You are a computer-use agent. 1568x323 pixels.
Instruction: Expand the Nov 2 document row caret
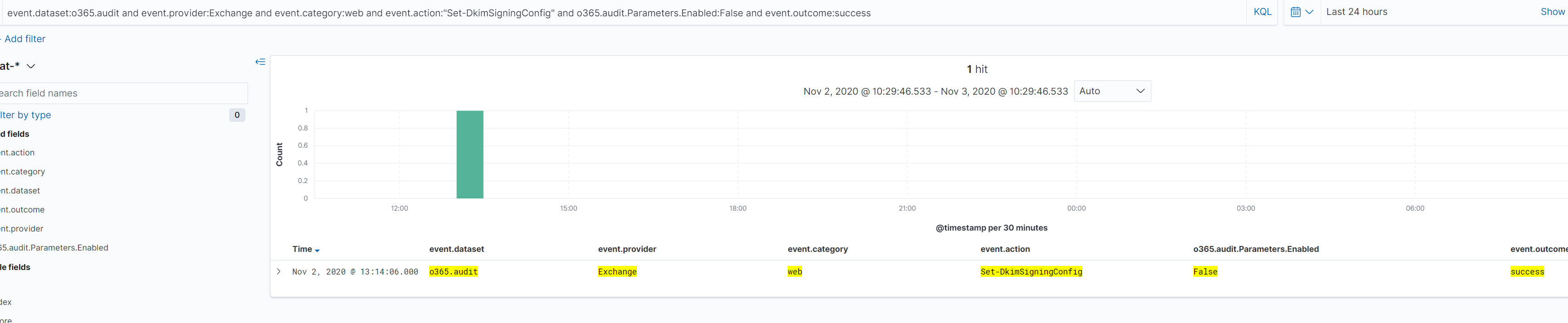click(279, 271)
